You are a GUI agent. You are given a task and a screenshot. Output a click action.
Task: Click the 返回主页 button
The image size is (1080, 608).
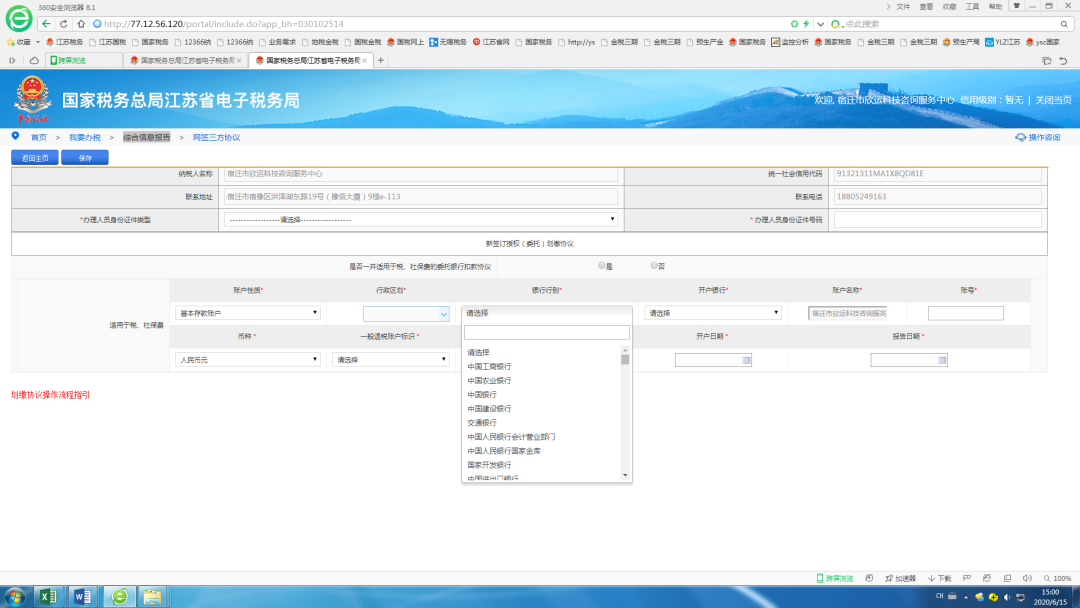(x=34, y=158)
